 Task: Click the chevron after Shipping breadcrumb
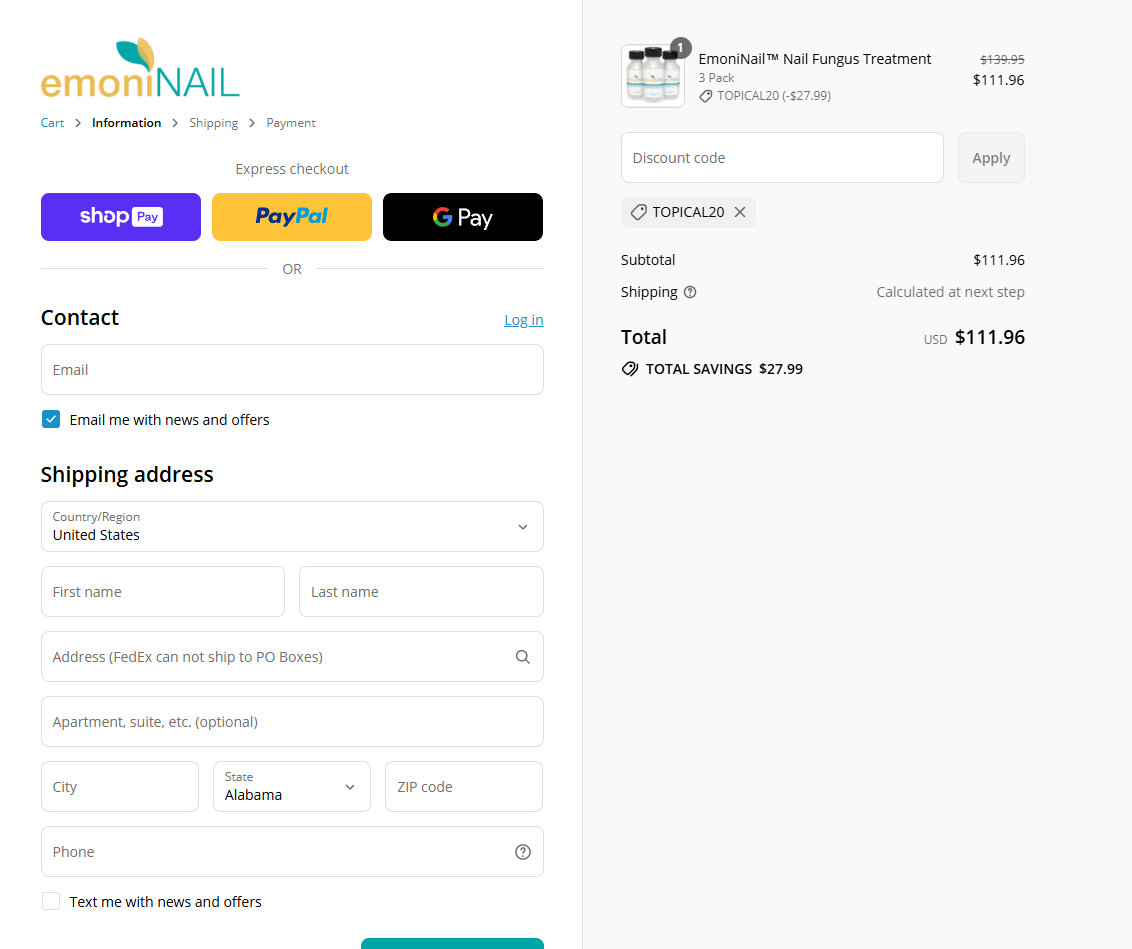[x=252, y=123]
